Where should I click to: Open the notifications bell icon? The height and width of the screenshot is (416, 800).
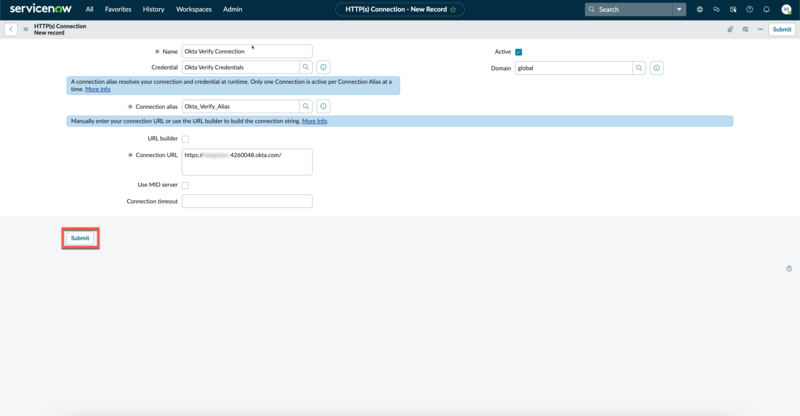coord(766,9)
